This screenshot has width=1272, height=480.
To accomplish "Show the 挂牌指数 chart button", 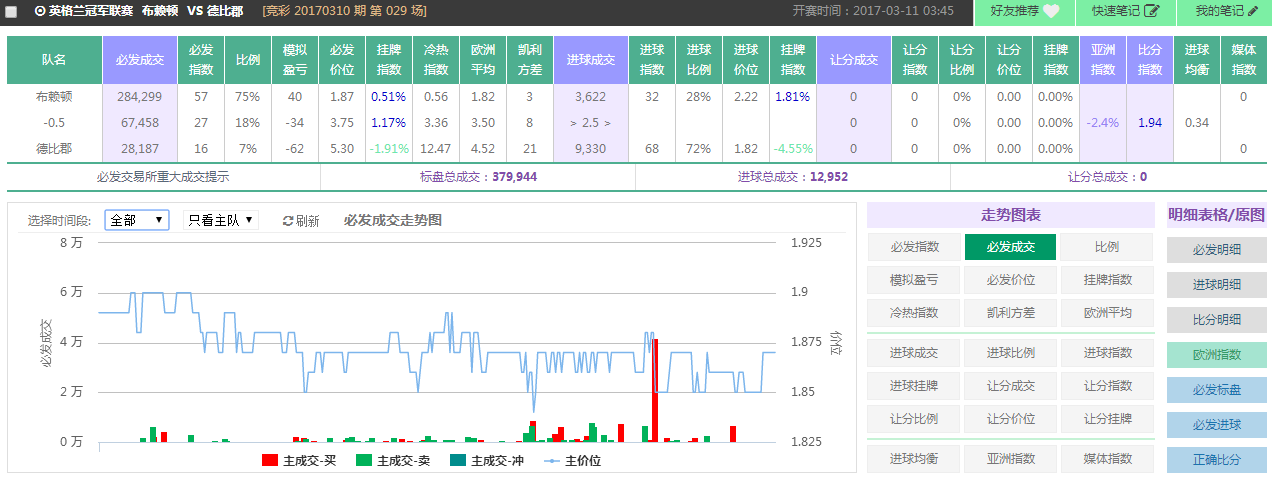I will (1107, 280).
